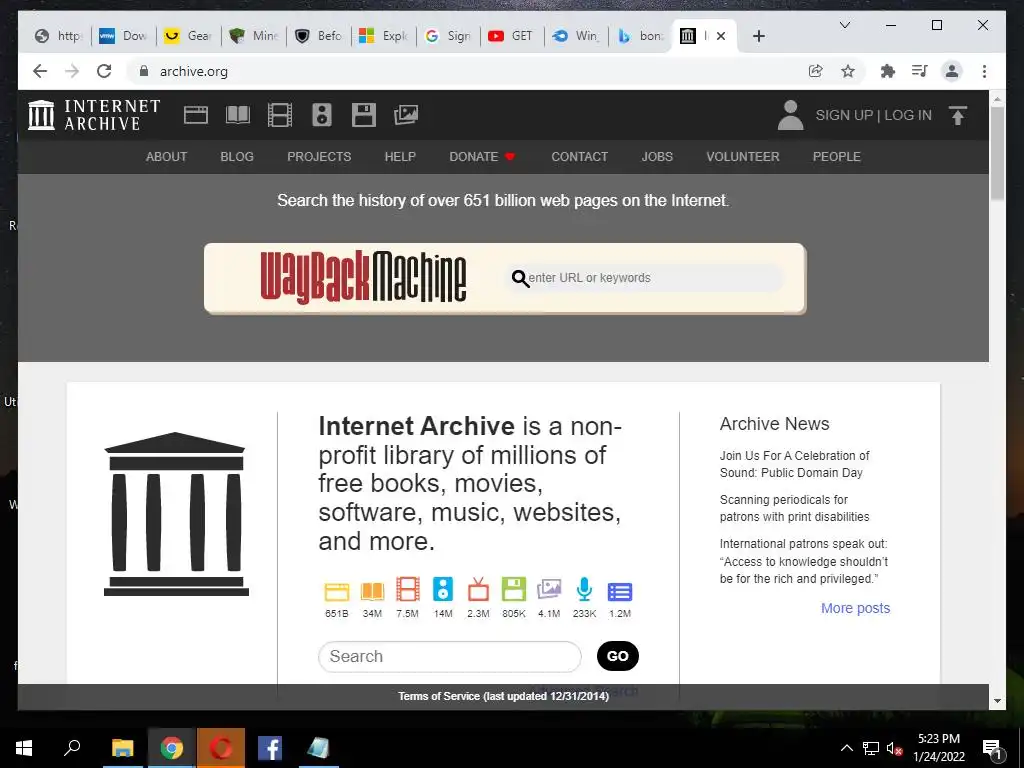Open the More posts link

[856, 608]
